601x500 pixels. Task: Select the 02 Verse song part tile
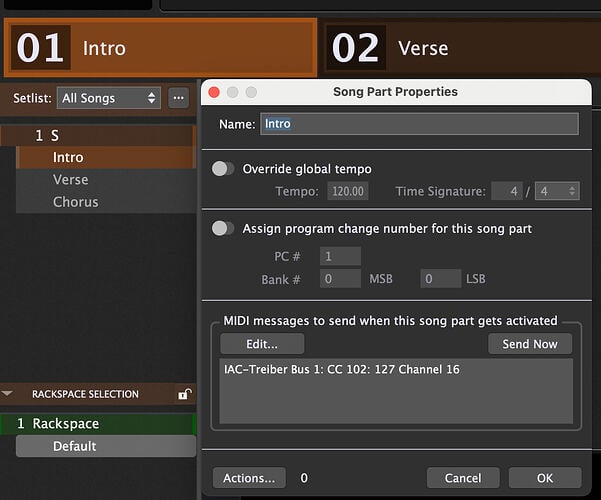point(460,47)
